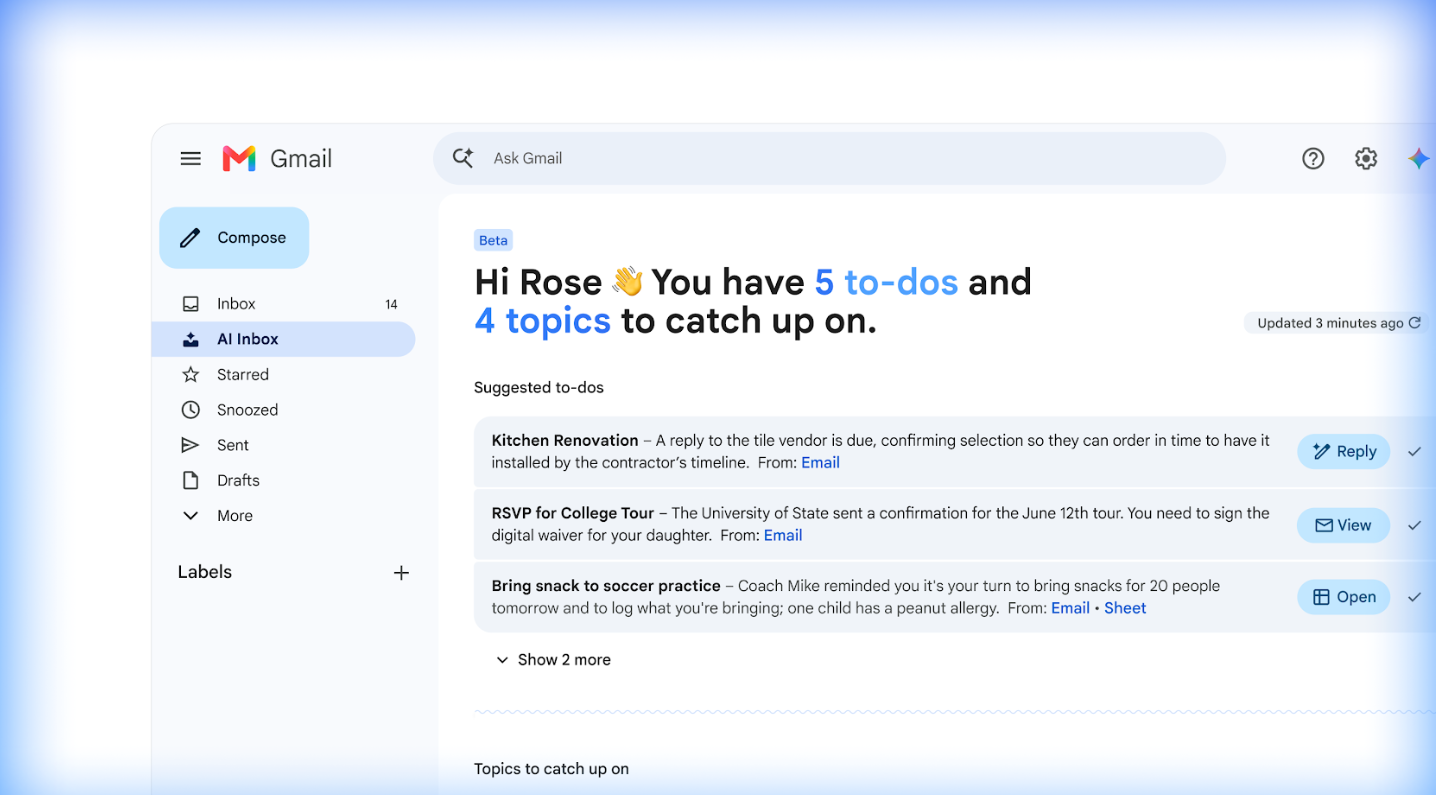Click the Starred star icon

click(190, 374)
